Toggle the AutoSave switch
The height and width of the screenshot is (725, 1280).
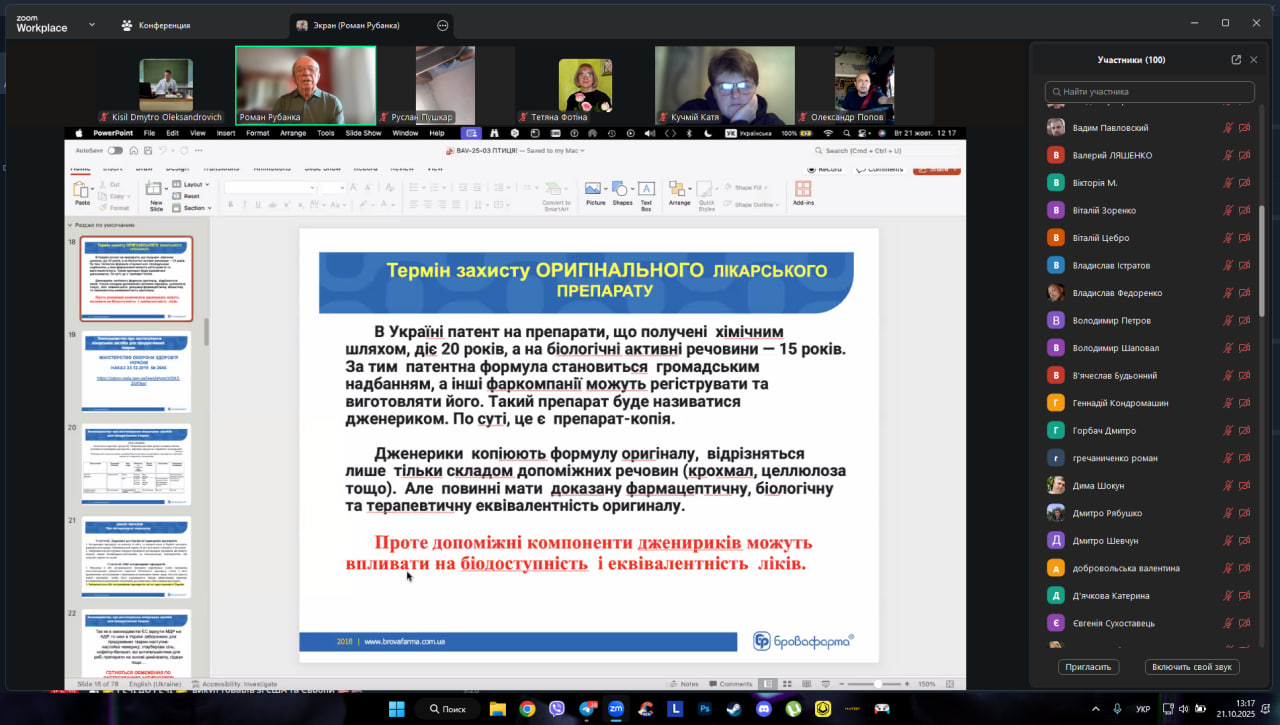115,151
